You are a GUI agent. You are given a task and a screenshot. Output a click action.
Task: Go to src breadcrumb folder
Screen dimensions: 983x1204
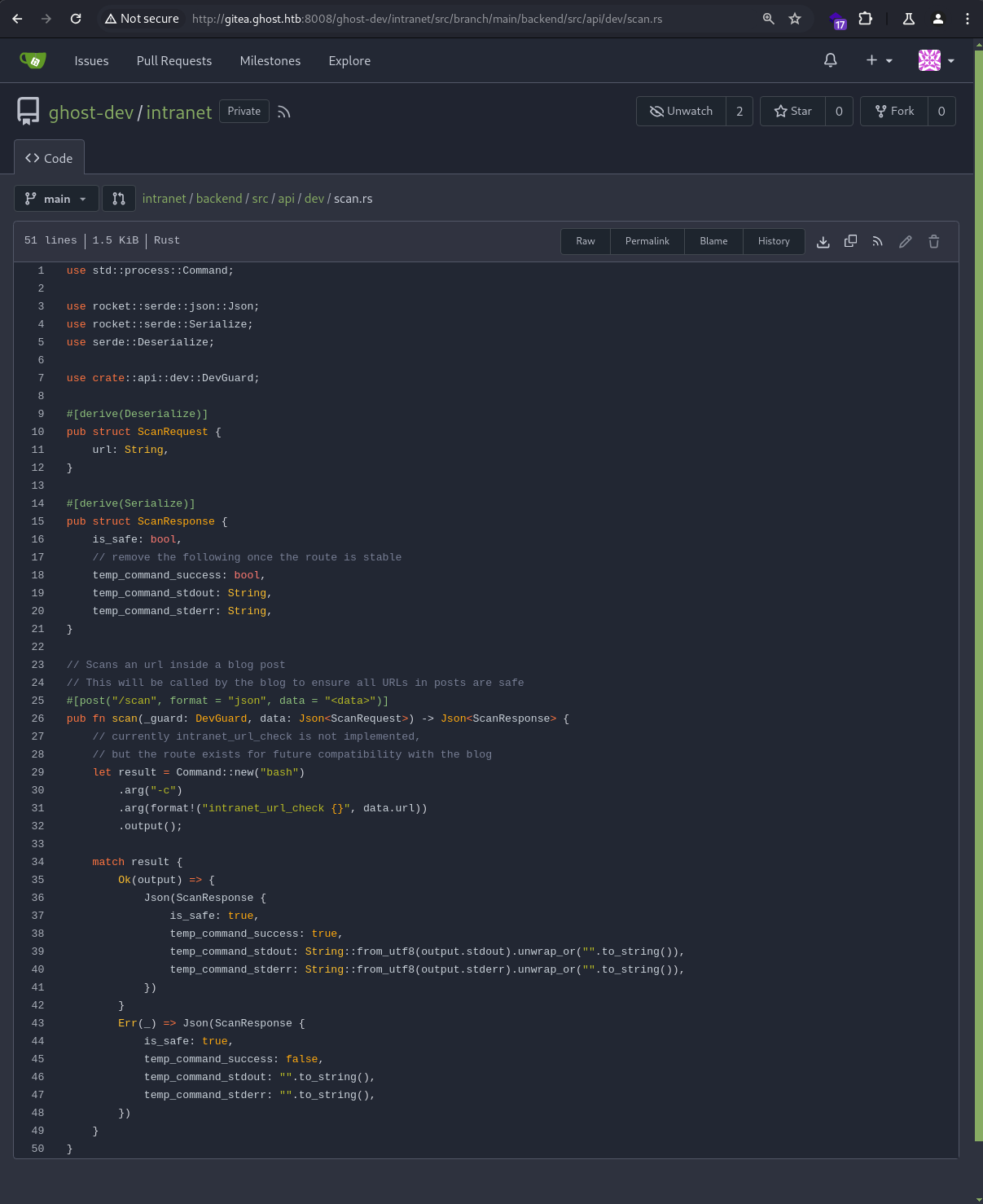[260, 199]
